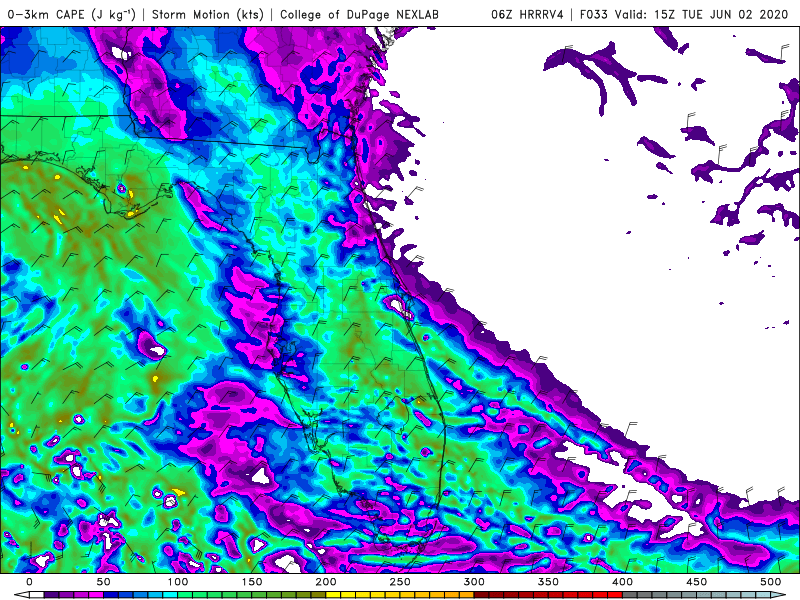Click the right arrow end of colorbar
Viewport: 800px width, 600px height.
tap(778, 595)
